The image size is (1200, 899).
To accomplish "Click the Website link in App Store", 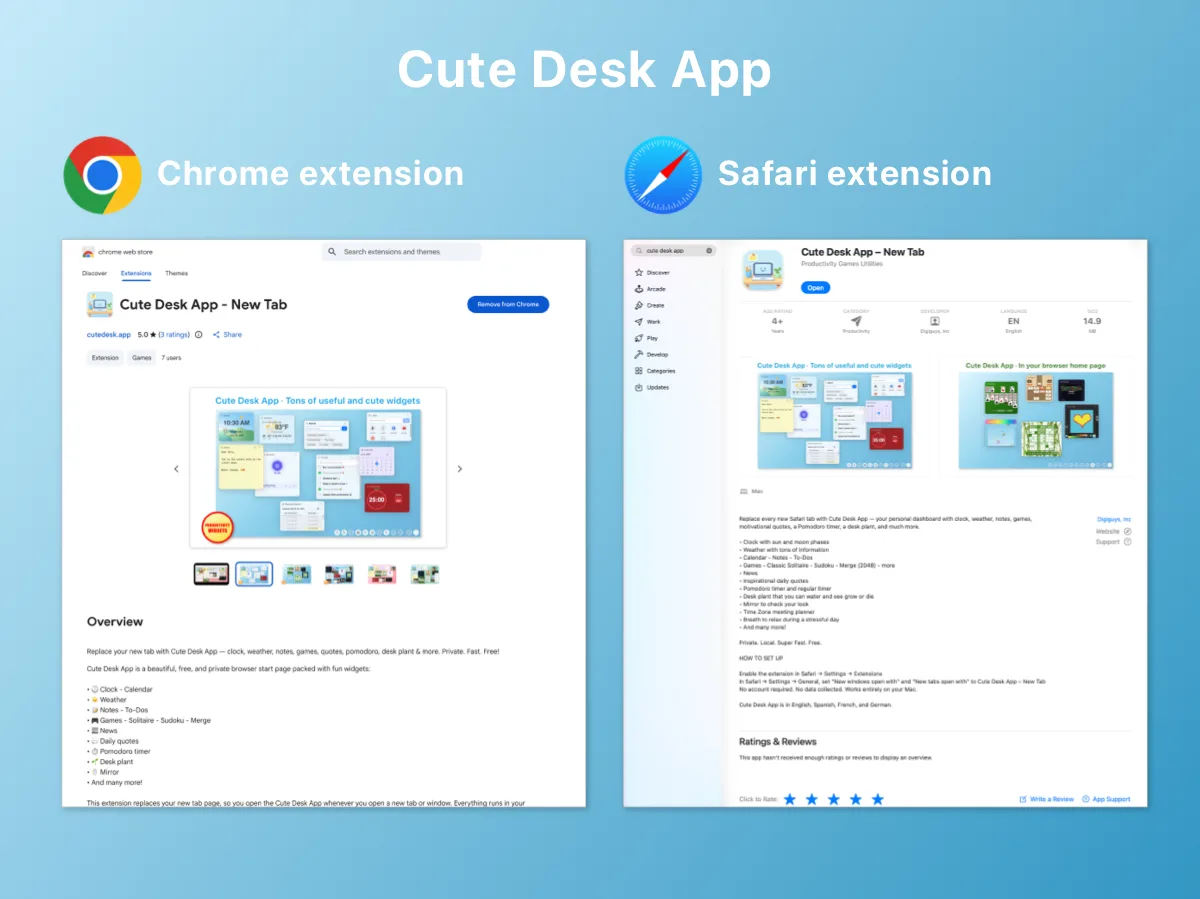I will [x=1113, y=531].
